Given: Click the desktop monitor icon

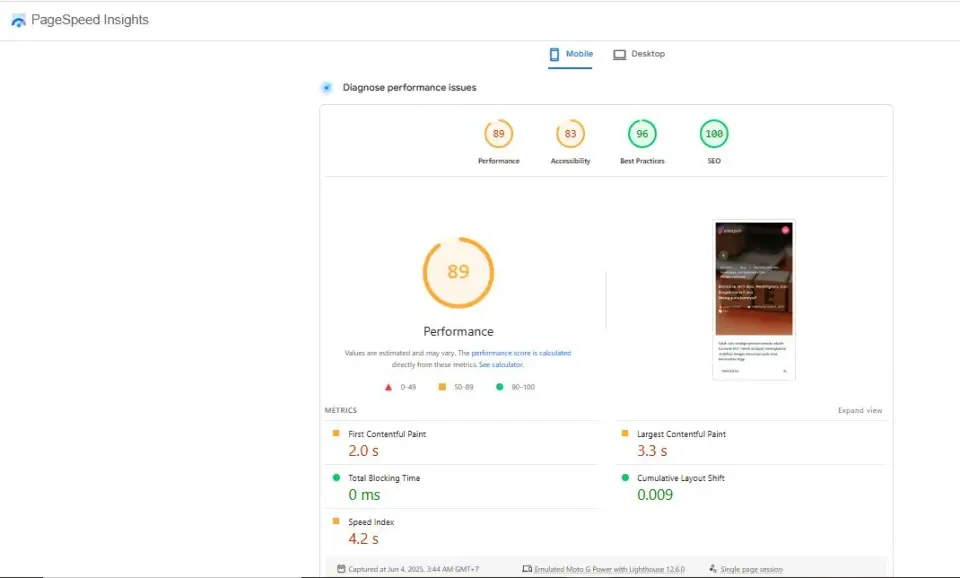Looking at the screenshot, I should (620, 54).
